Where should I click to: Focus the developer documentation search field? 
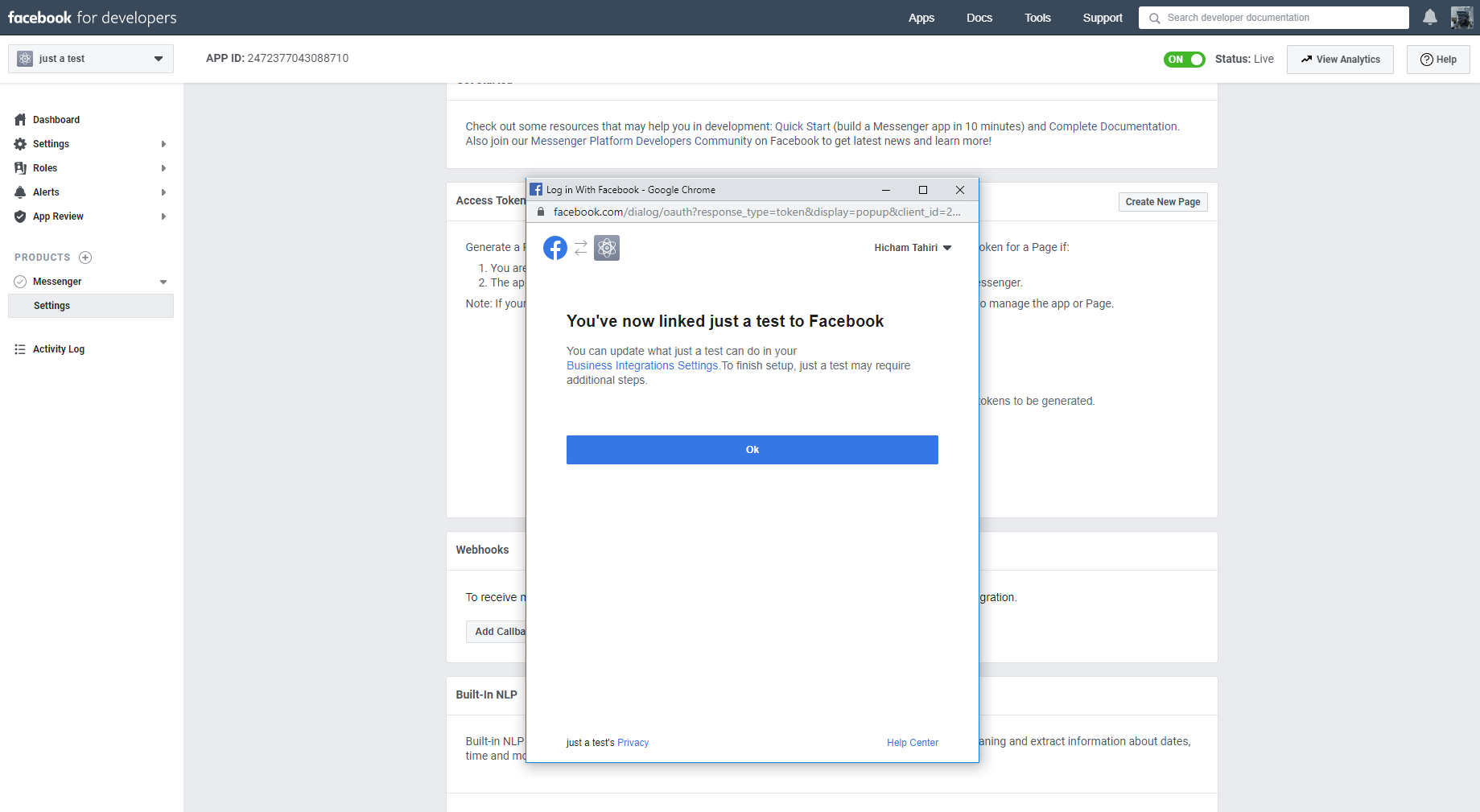1274,18
